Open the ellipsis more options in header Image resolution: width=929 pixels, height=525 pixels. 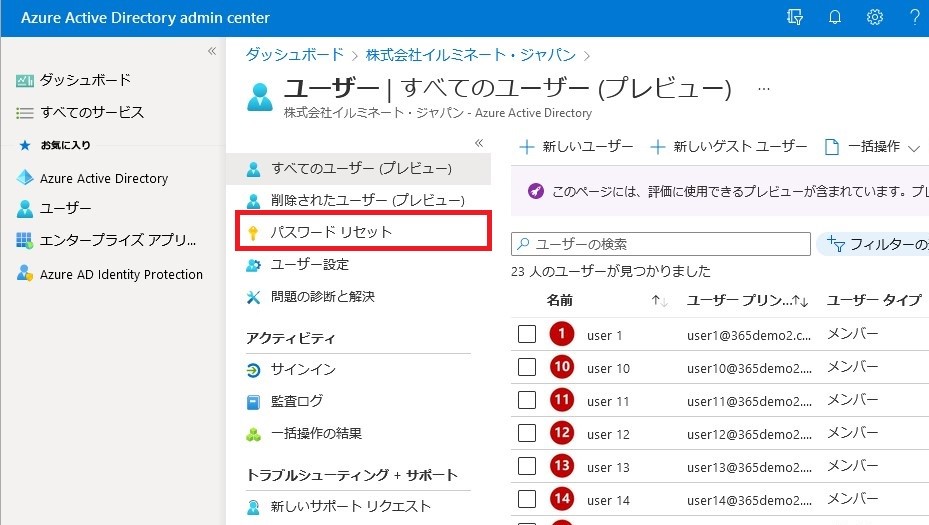tap(764, 89)
